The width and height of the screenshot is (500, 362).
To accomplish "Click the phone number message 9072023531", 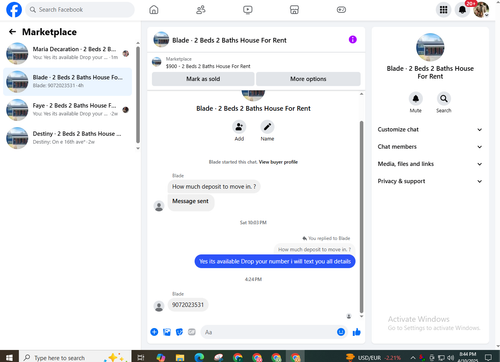I will coord(188,305).
